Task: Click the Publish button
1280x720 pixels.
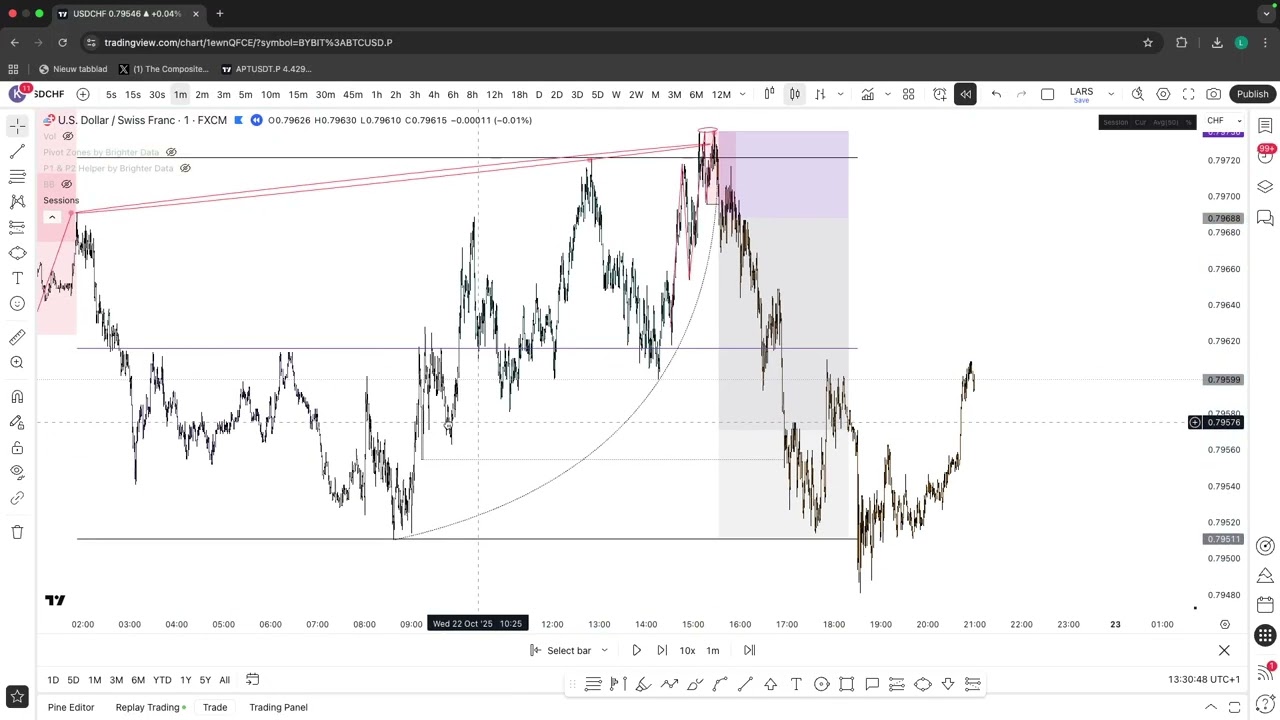Action: click(x=1252, y=94)
